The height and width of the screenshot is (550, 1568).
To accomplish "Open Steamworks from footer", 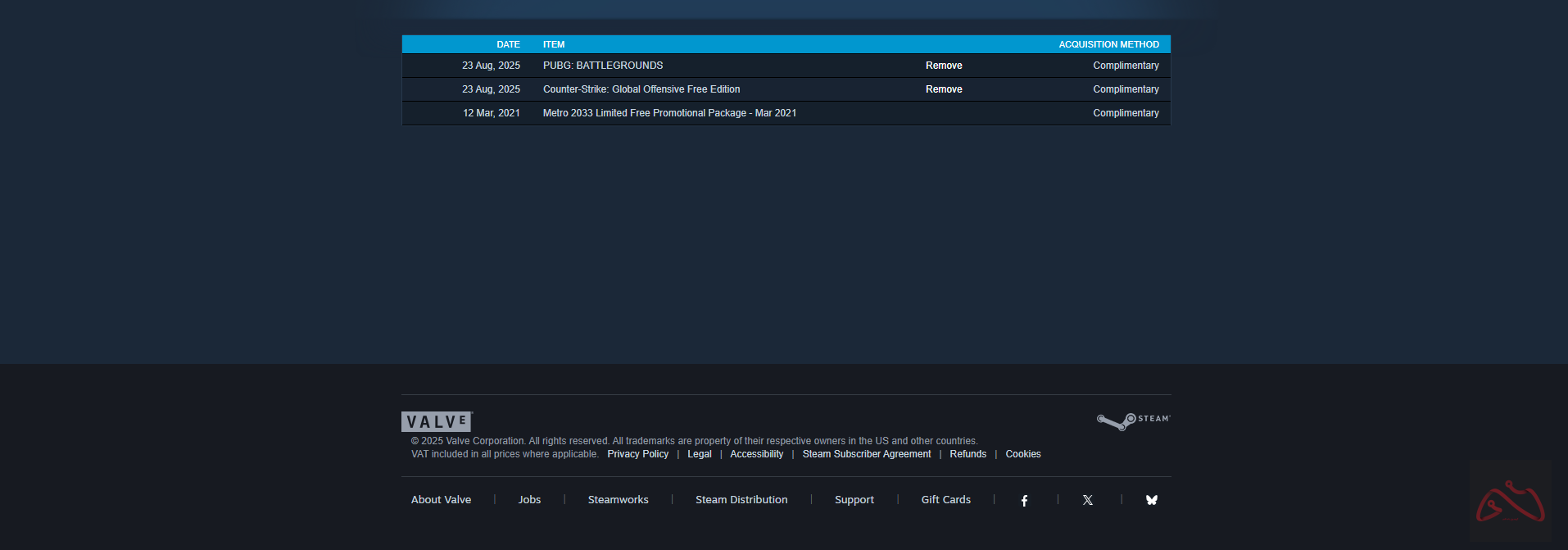I will (618, 500).
